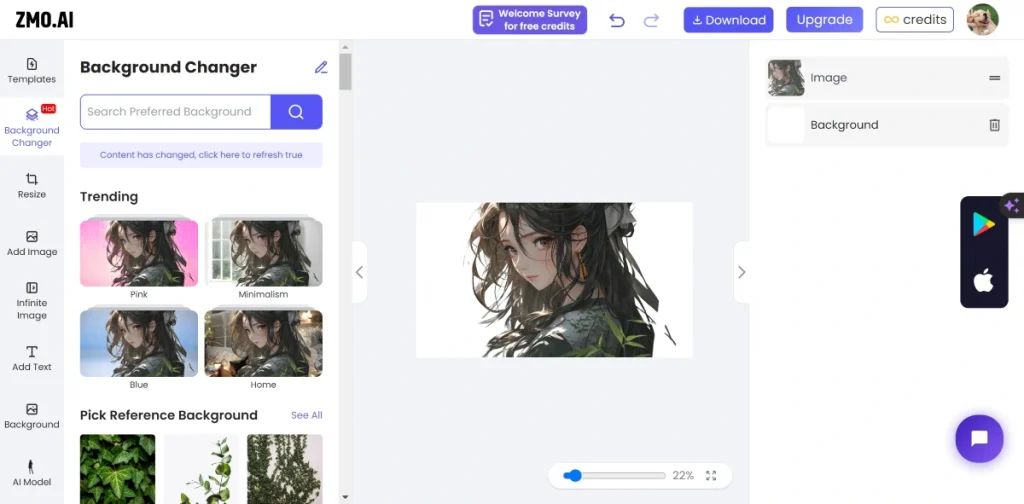This screenshot has width=1024, height=504.
Task: Click the pencil edit icon beside Background Changer
Action: pyautogui.click(x=321, y=67)
